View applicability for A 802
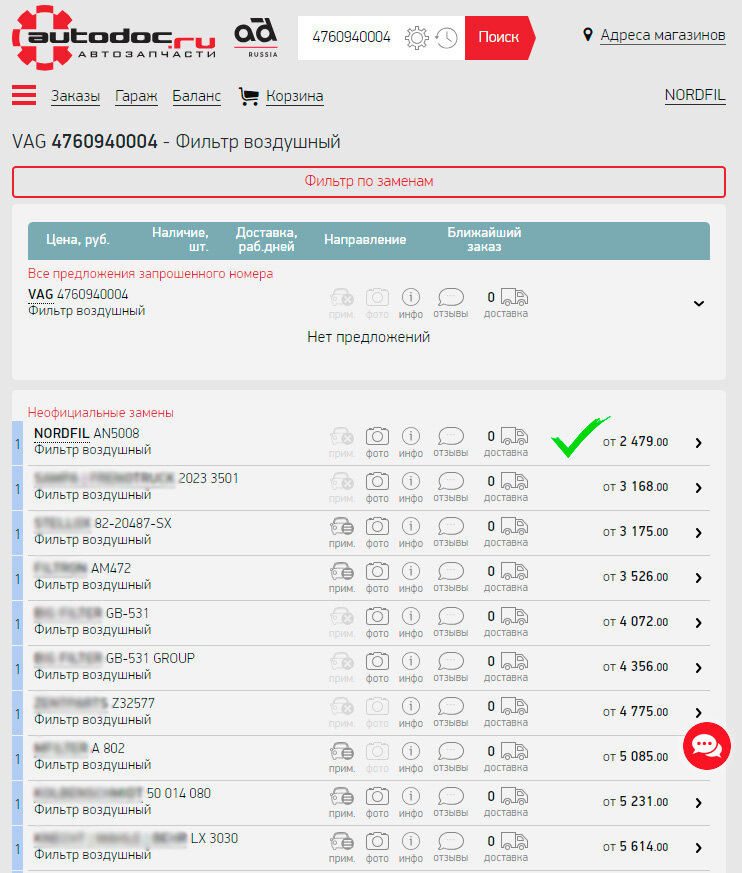Screen dimensions: 742x873 tap(342, 758)
